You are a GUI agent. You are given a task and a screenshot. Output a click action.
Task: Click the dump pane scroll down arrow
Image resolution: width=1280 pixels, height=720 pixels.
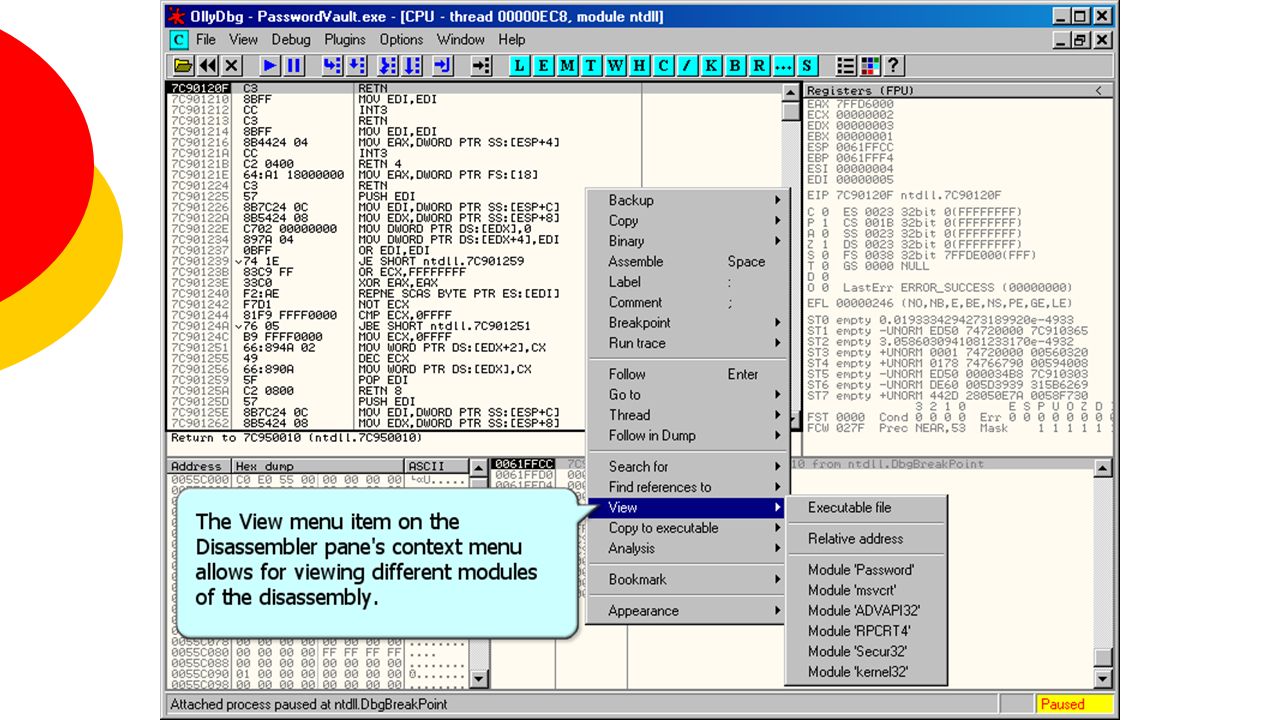(x=478, y=680)
